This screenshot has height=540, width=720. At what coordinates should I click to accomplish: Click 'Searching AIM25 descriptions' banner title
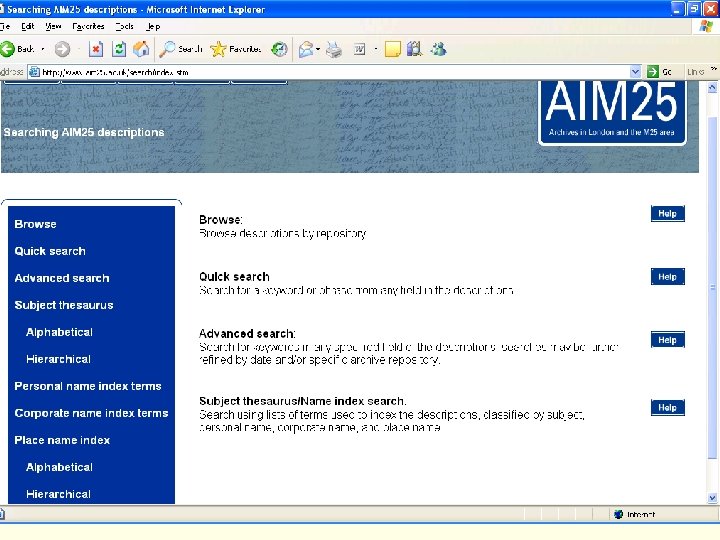pos(84,132)
